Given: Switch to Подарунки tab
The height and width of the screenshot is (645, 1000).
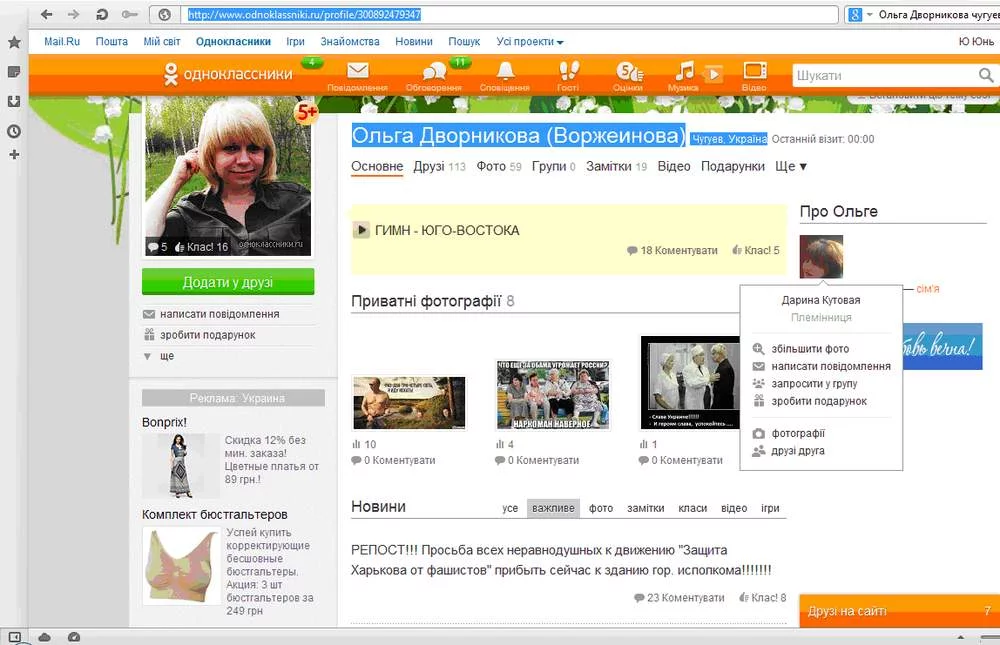Looking at the screenshot, I should click(733, 167).
